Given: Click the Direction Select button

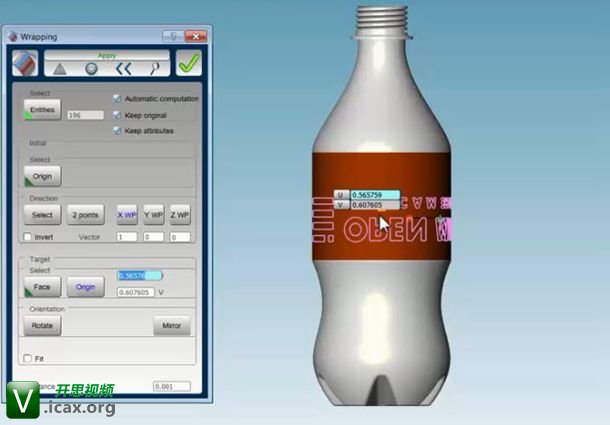Looking at the screenshot, I should coord(42,215).
